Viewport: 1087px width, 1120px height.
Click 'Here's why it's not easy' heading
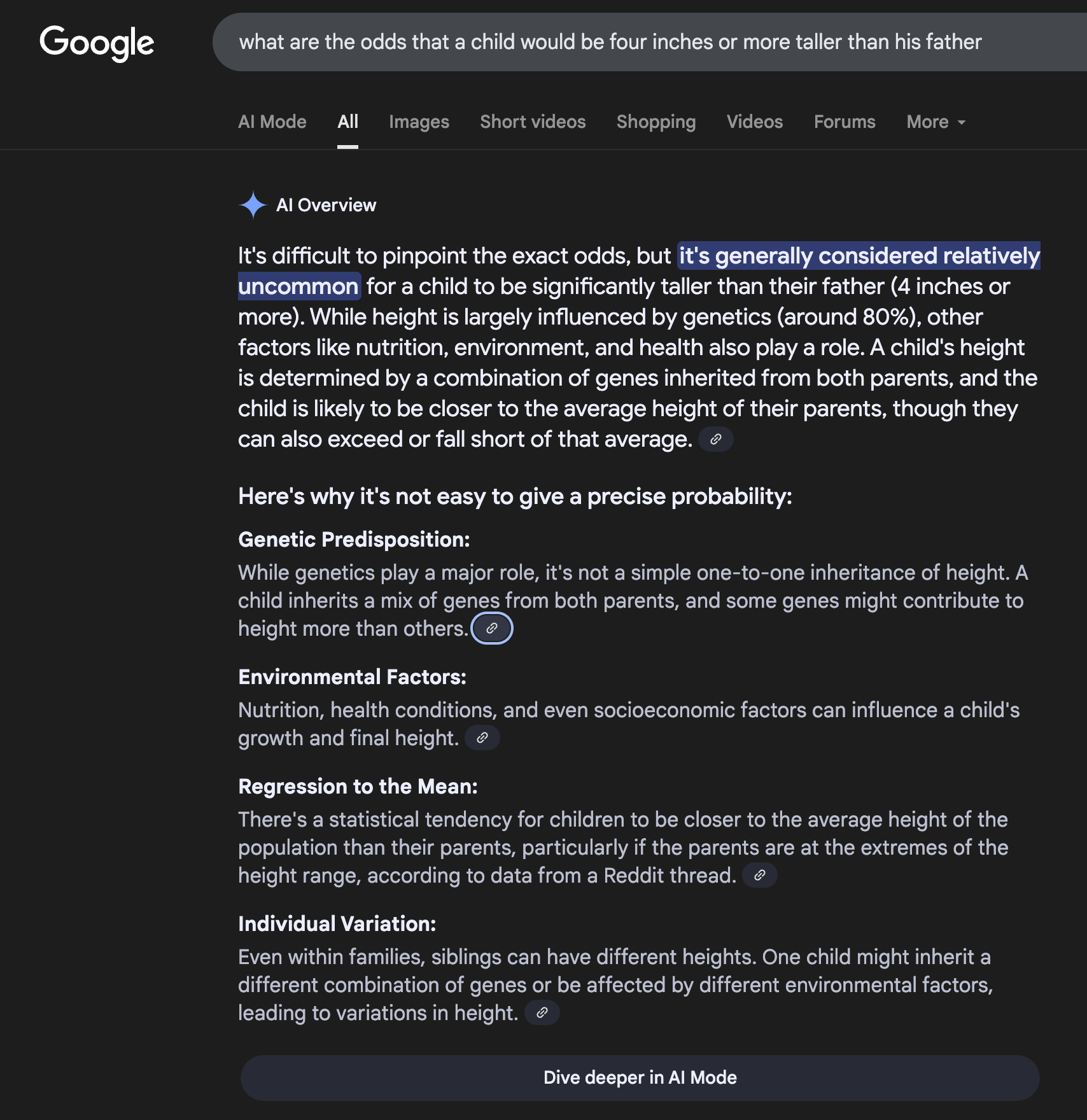point(515,496)
